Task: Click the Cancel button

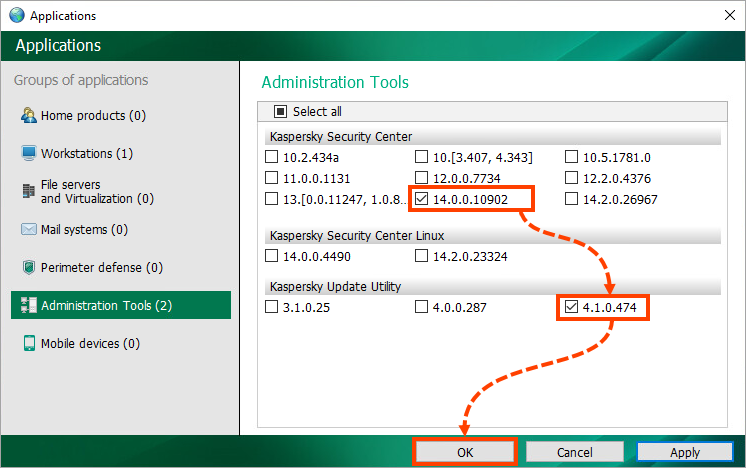Action: tap(575, 452)
